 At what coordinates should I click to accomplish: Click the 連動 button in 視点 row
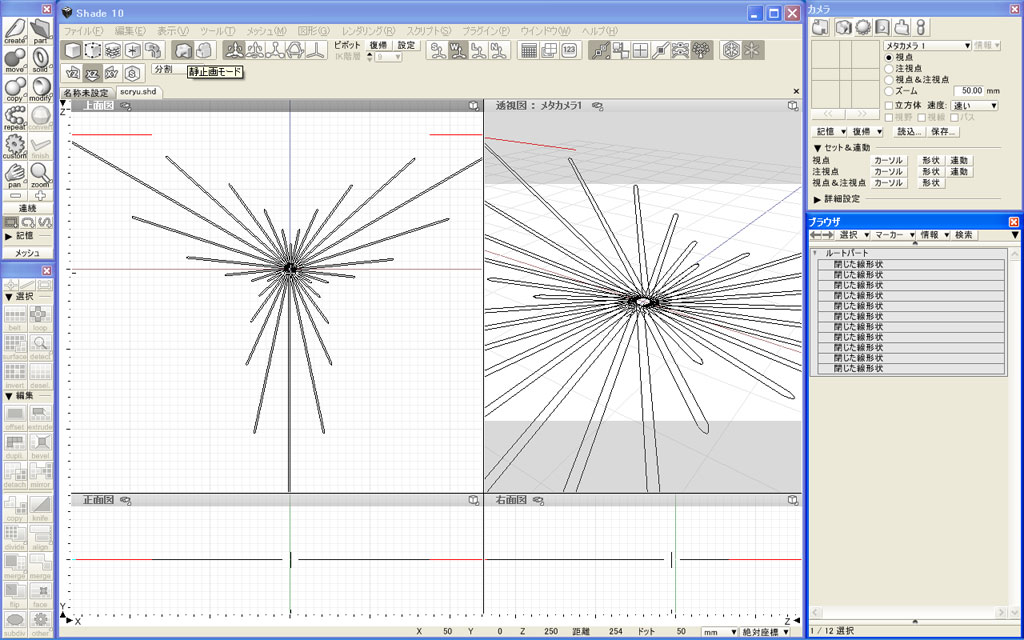click(x=959, y=161)
